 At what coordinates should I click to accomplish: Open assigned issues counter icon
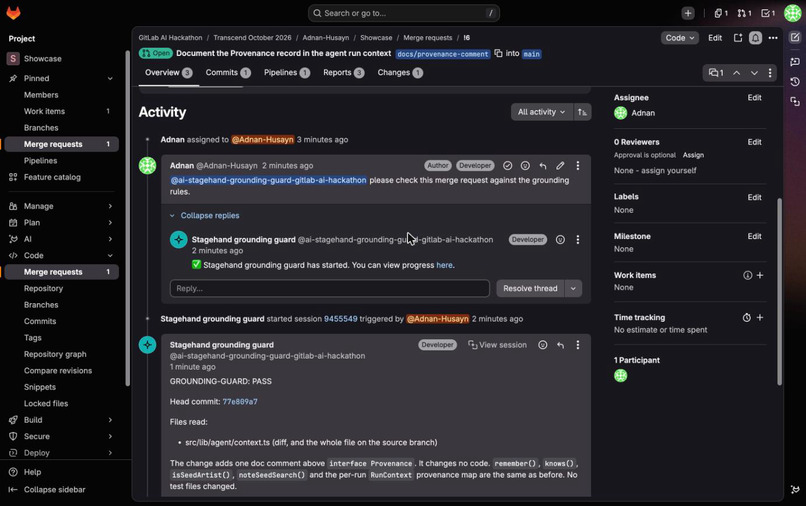point(721,13)
